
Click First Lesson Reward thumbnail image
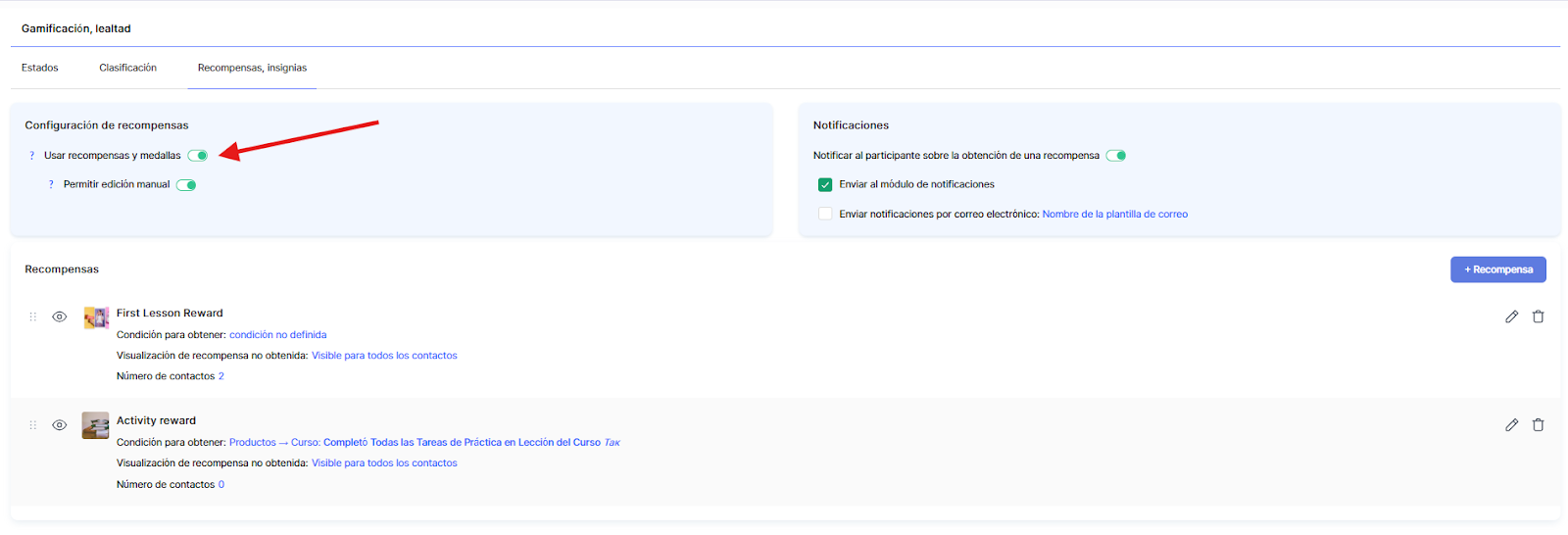click(96, 317)
